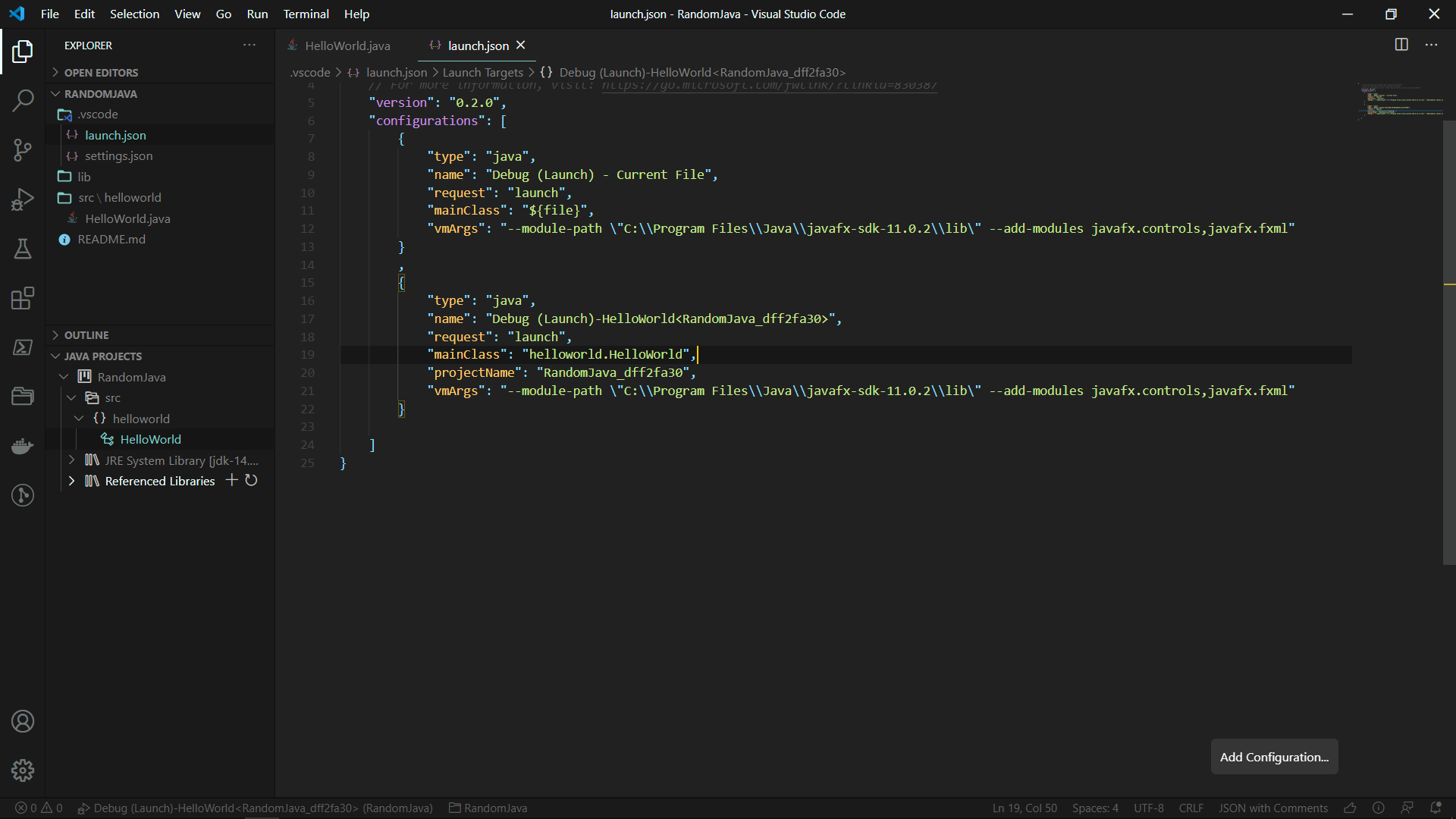1456x819 pixels.
Task: Open the Docker view in activity bar
Action: click(23, 446)
